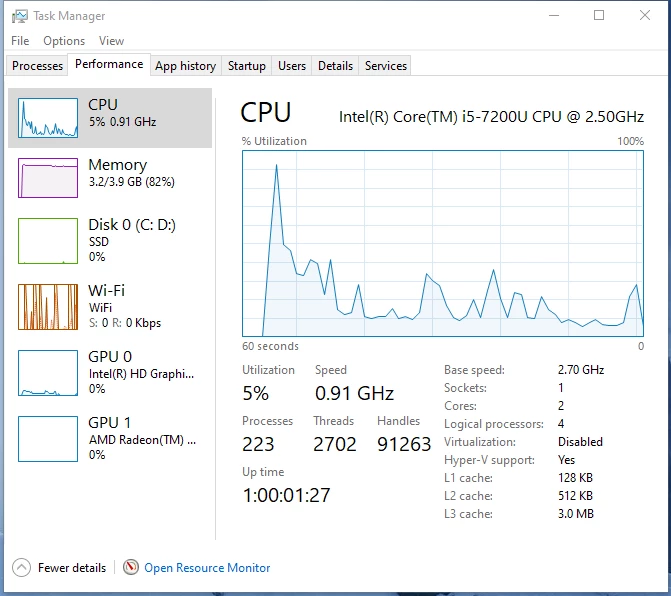
Task: Open the GPU 0 graph thumbnail
Action: pos(48,373)
